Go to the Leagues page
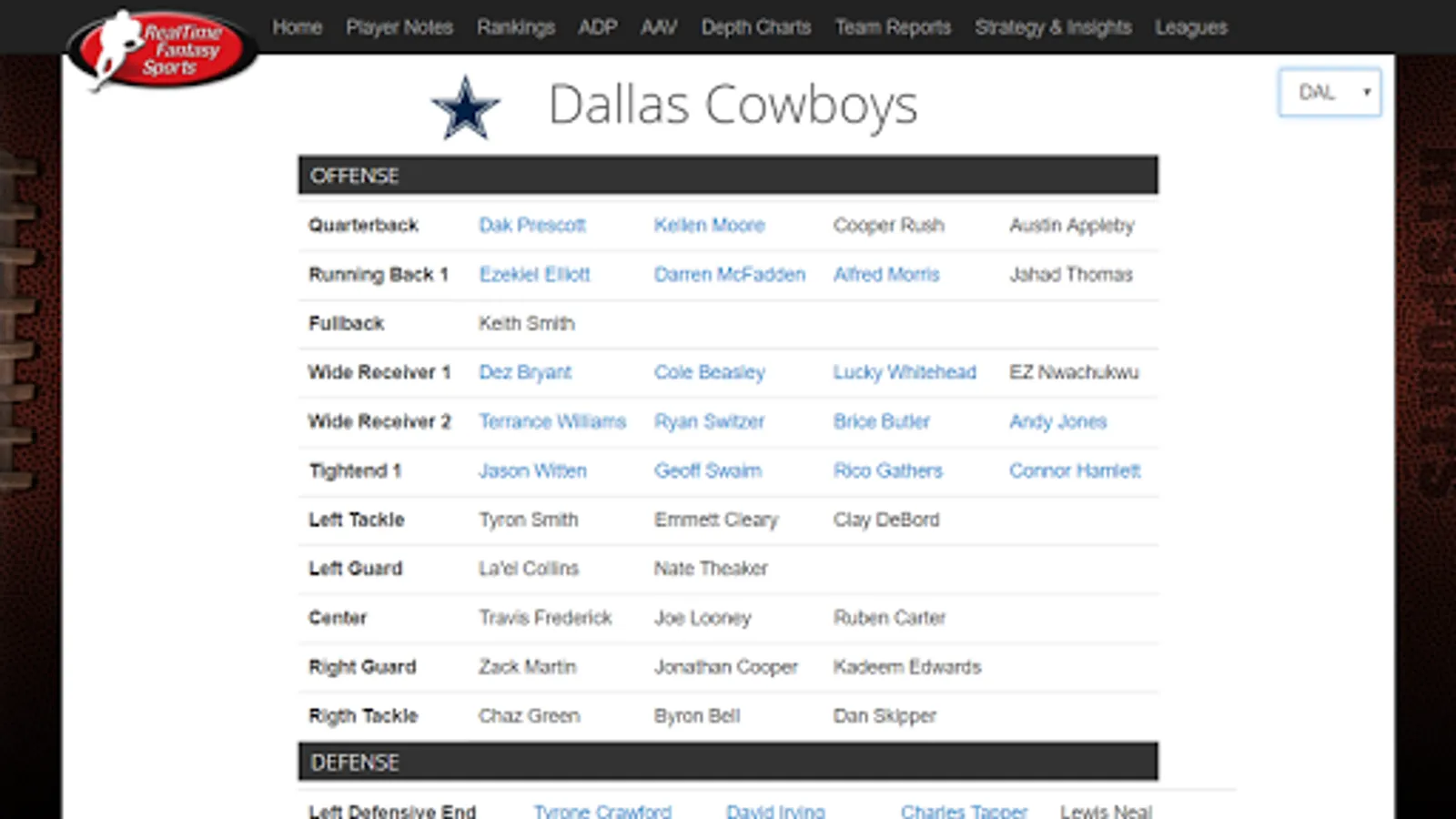1456x819 pixels. [x=1191, y=27]
